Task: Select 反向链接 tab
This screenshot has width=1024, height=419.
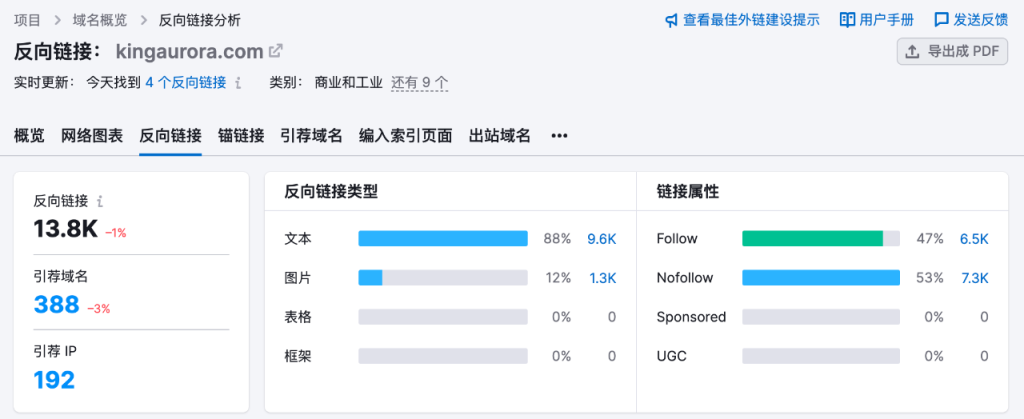Action: coord(170,136)
